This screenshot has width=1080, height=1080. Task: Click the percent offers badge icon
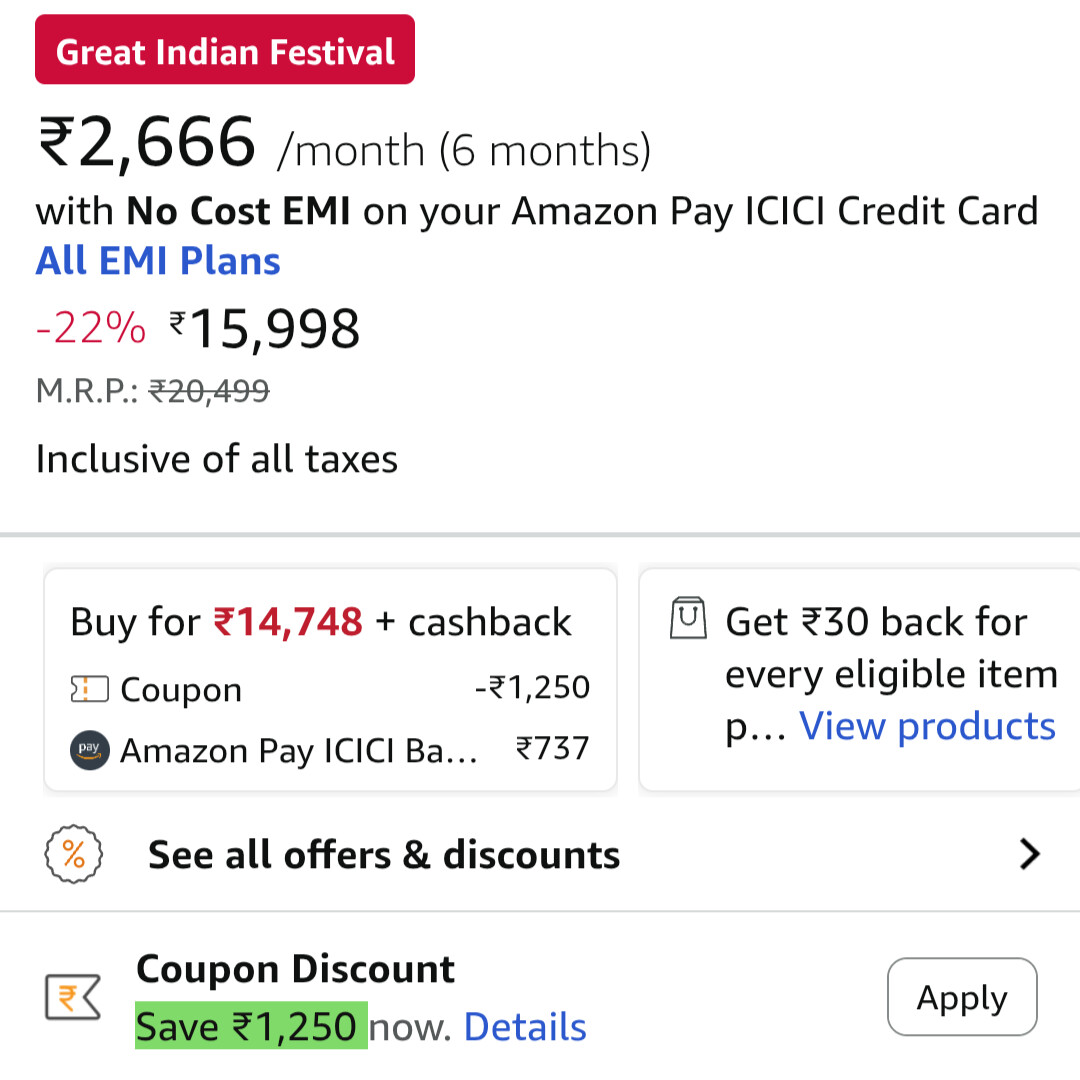click(x=74, y=855)
